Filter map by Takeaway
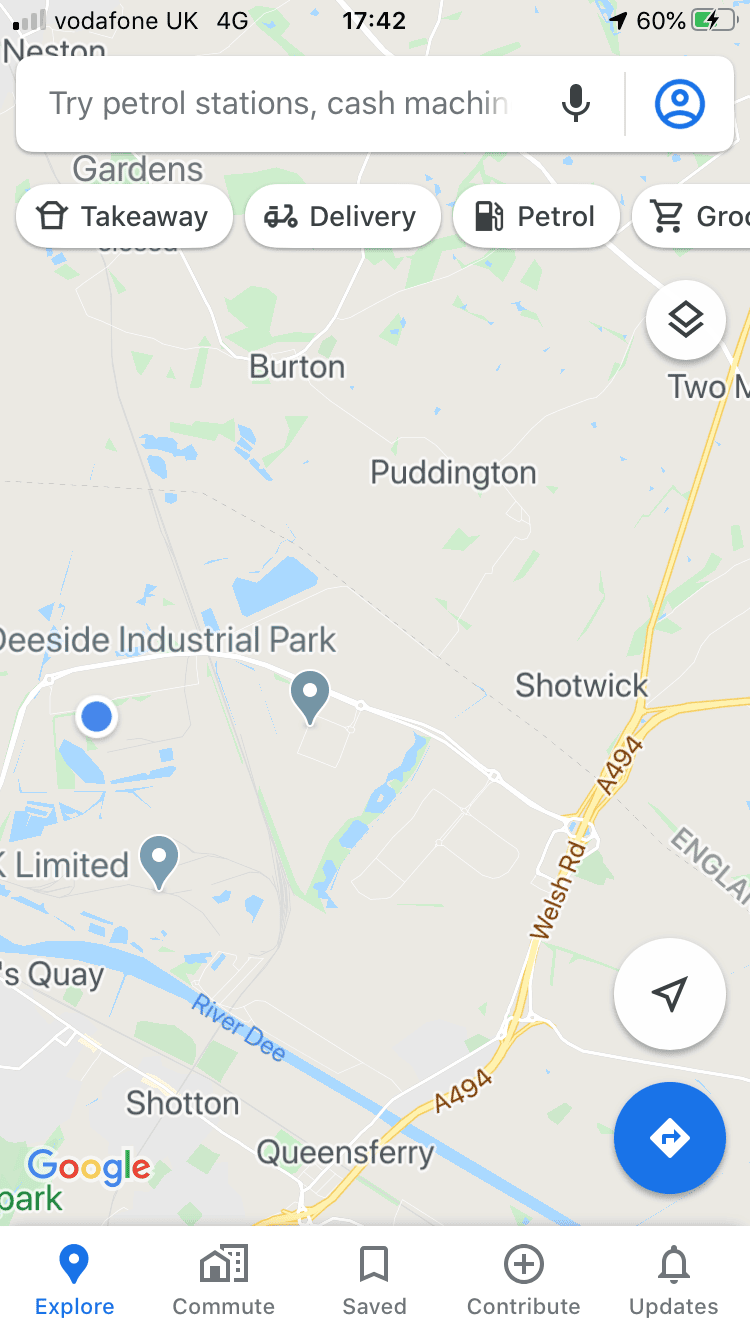The image size is (750, 1334). (124, 216)
